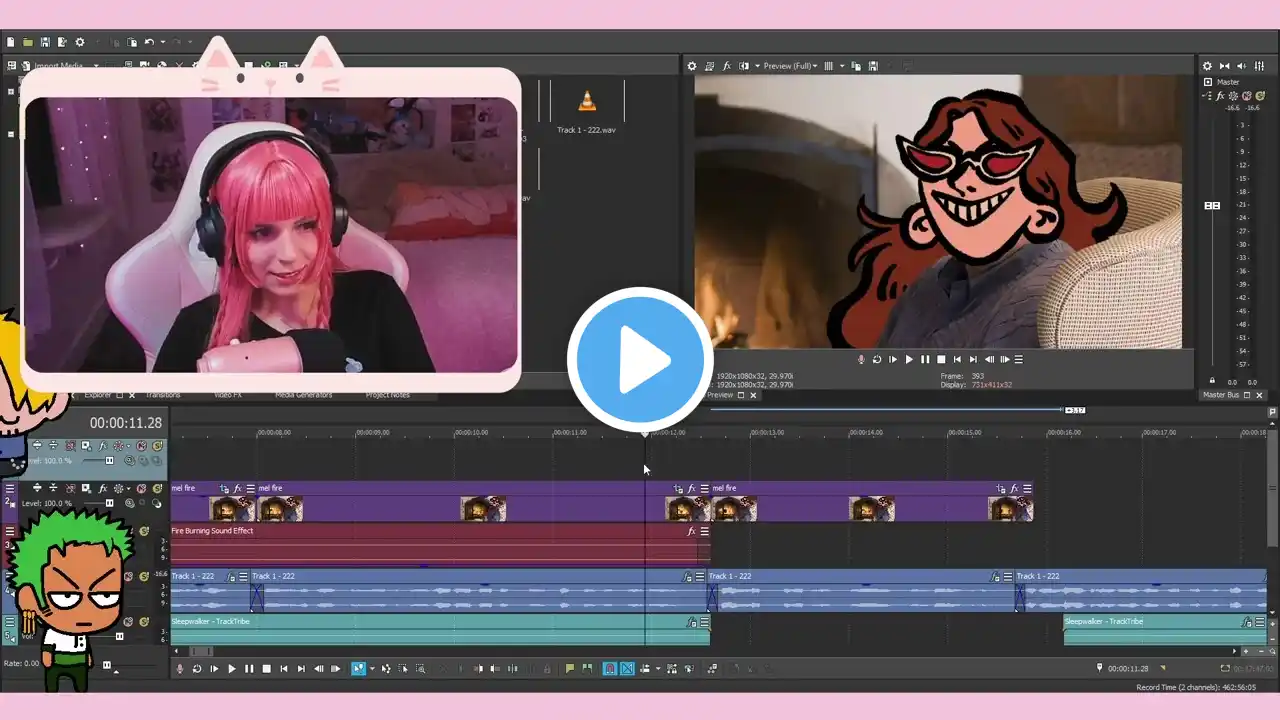
Task: Open Project Properties gear in main toolbar
Action: [x=80, y=42]
